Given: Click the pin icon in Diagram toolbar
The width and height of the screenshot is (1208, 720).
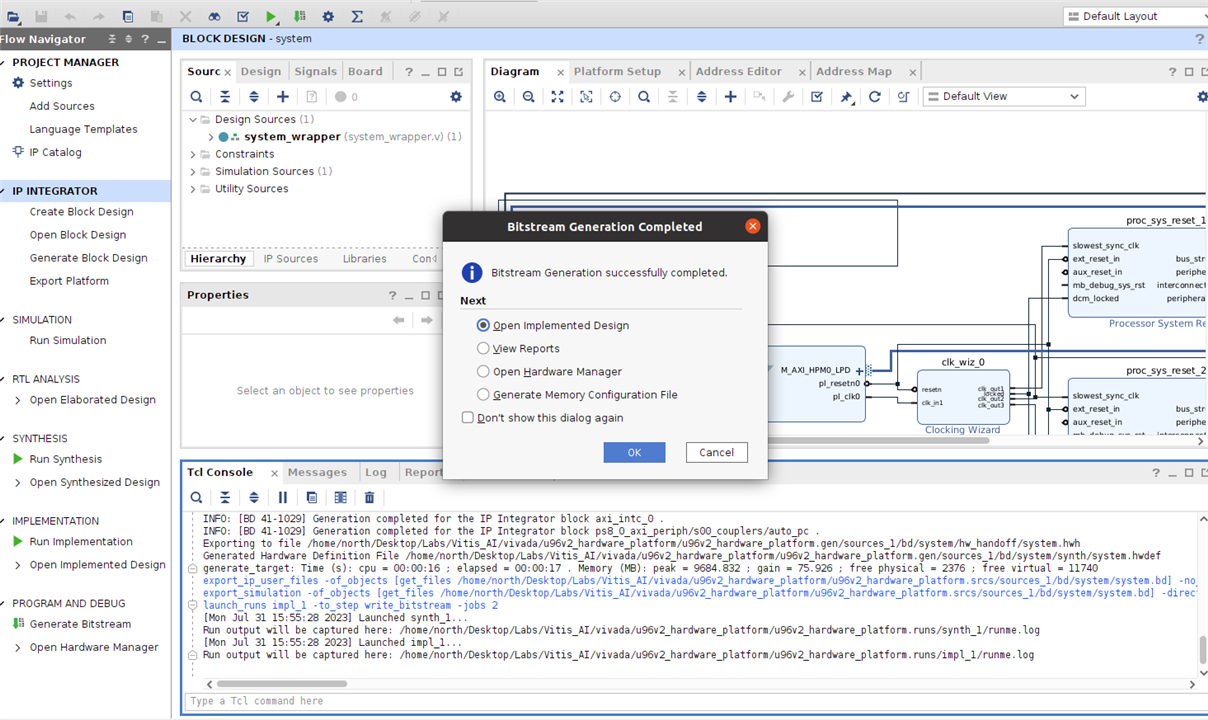Looking at the screenshot, I should click(846, 97).
